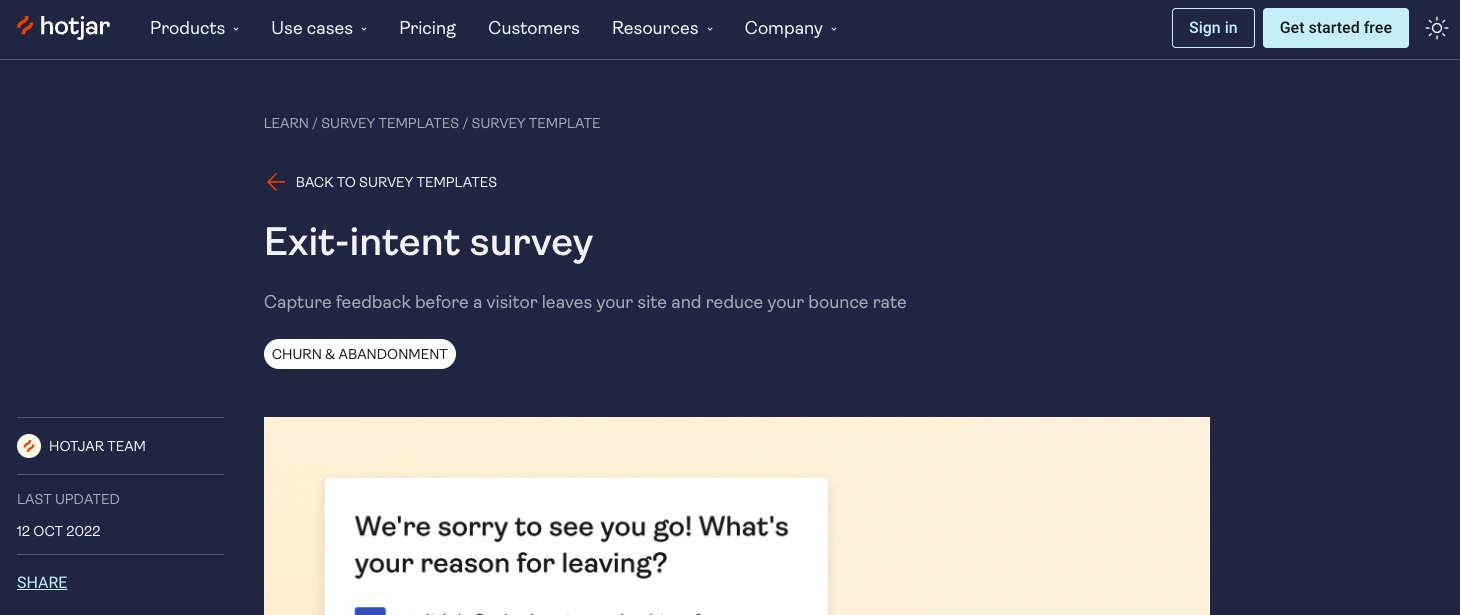Click the Get started free button
This screenshot has width=1460, height=615.
[x=1335, y=28]
